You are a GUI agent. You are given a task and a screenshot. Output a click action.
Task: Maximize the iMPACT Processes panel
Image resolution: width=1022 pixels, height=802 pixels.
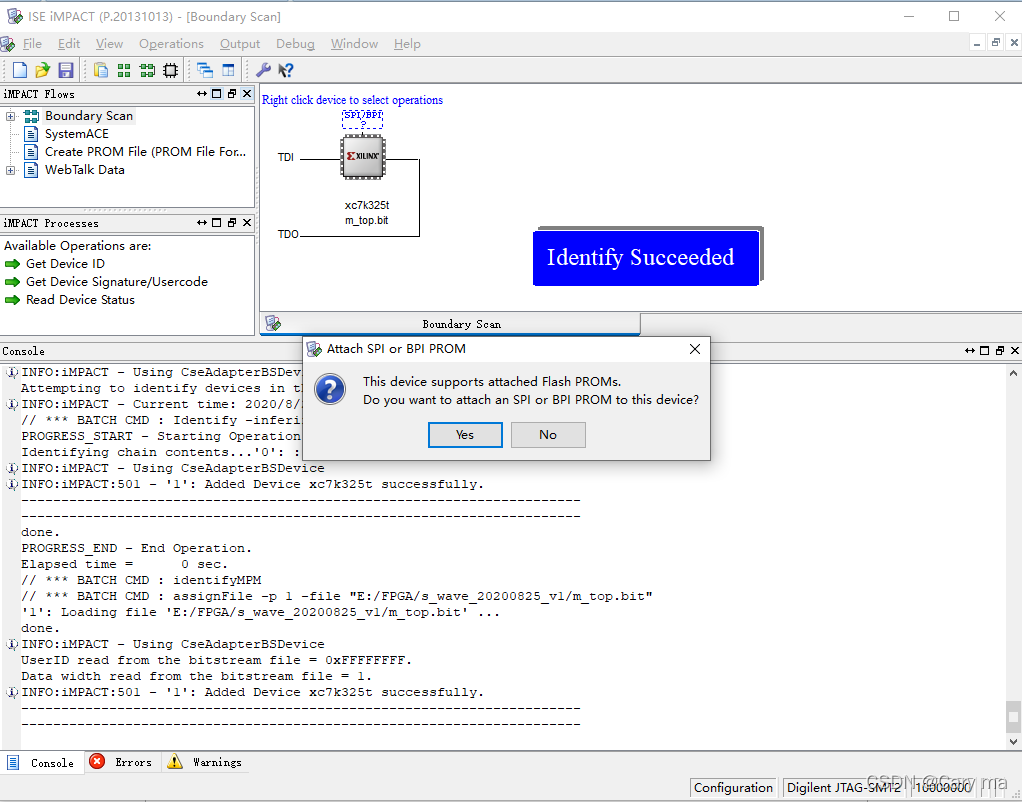point(217,223)
